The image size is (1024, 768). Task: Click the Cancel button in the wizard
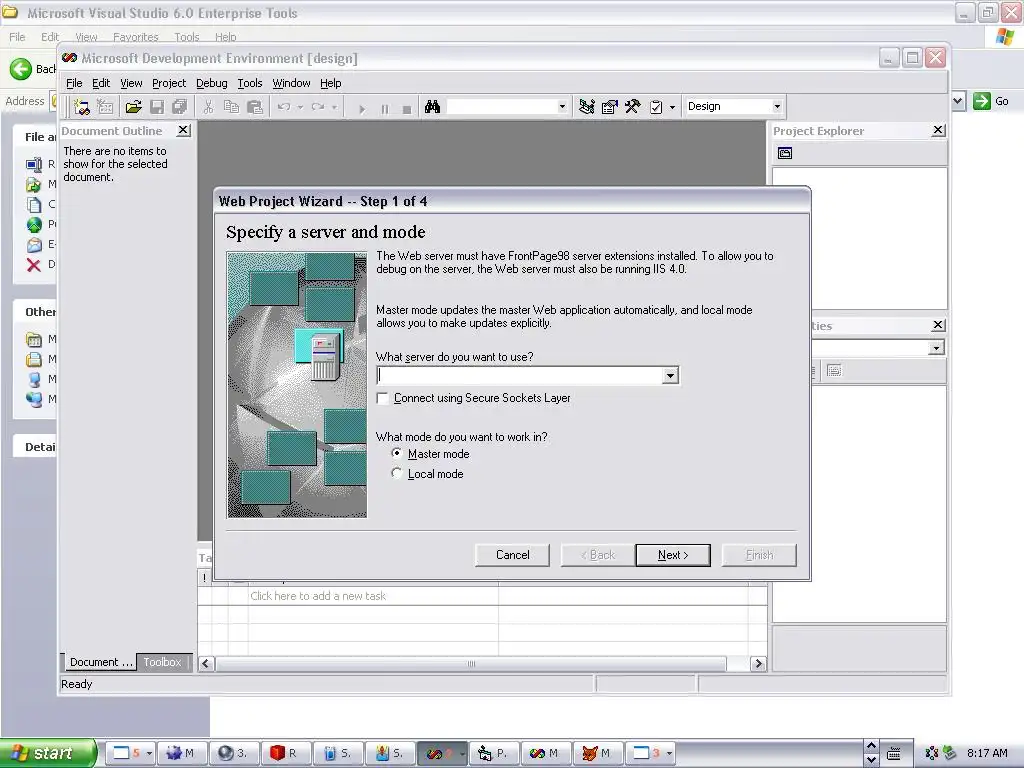[x=513, y=554]
